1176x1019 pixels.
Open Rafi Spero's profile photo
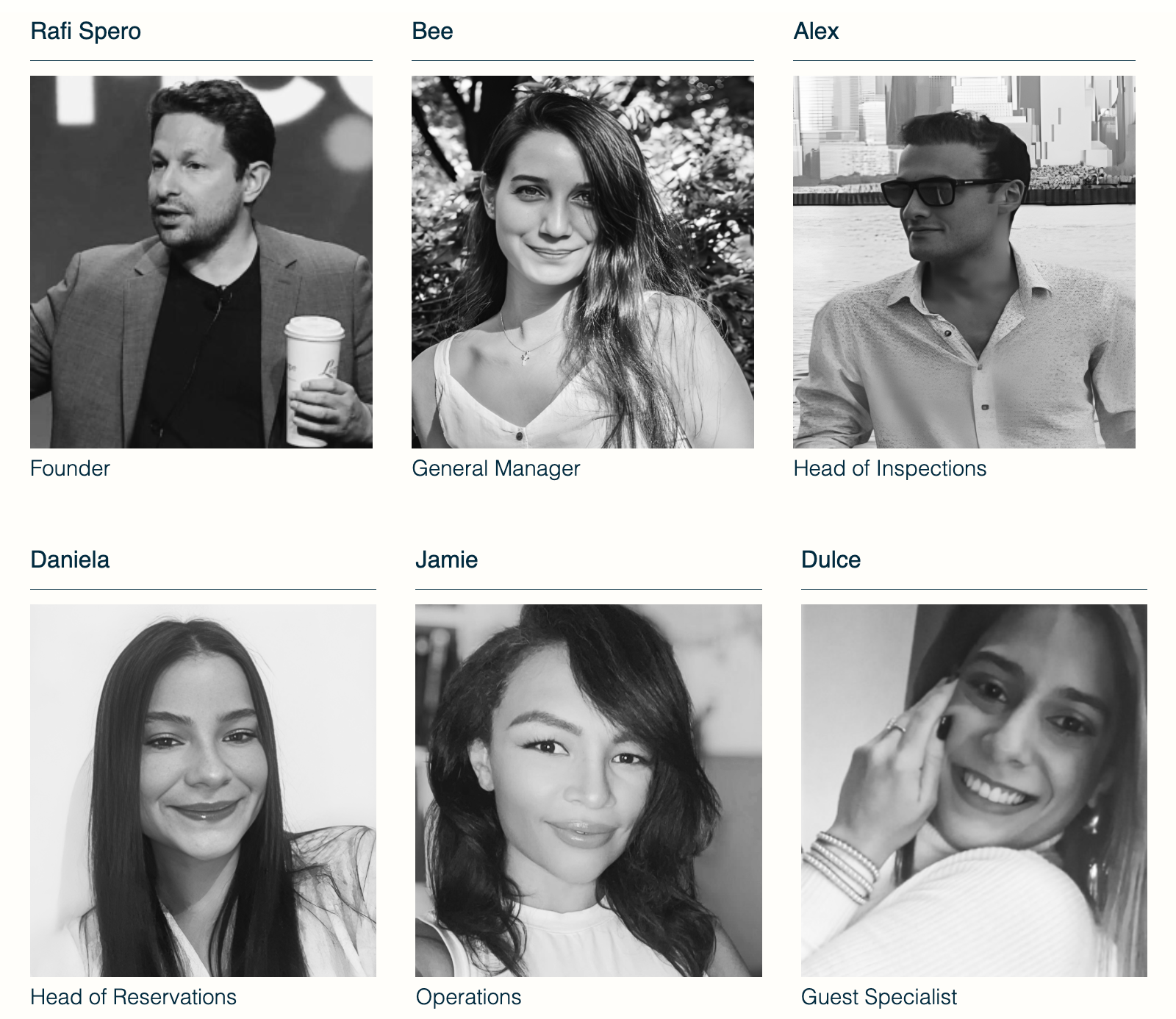201,262
